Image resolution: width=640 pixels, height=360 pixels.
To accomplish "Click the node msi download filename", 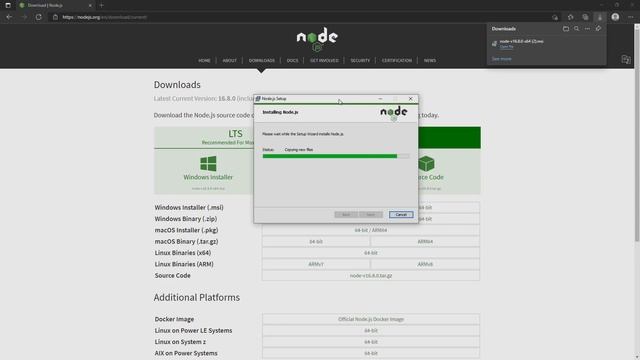I will [521, 41].
